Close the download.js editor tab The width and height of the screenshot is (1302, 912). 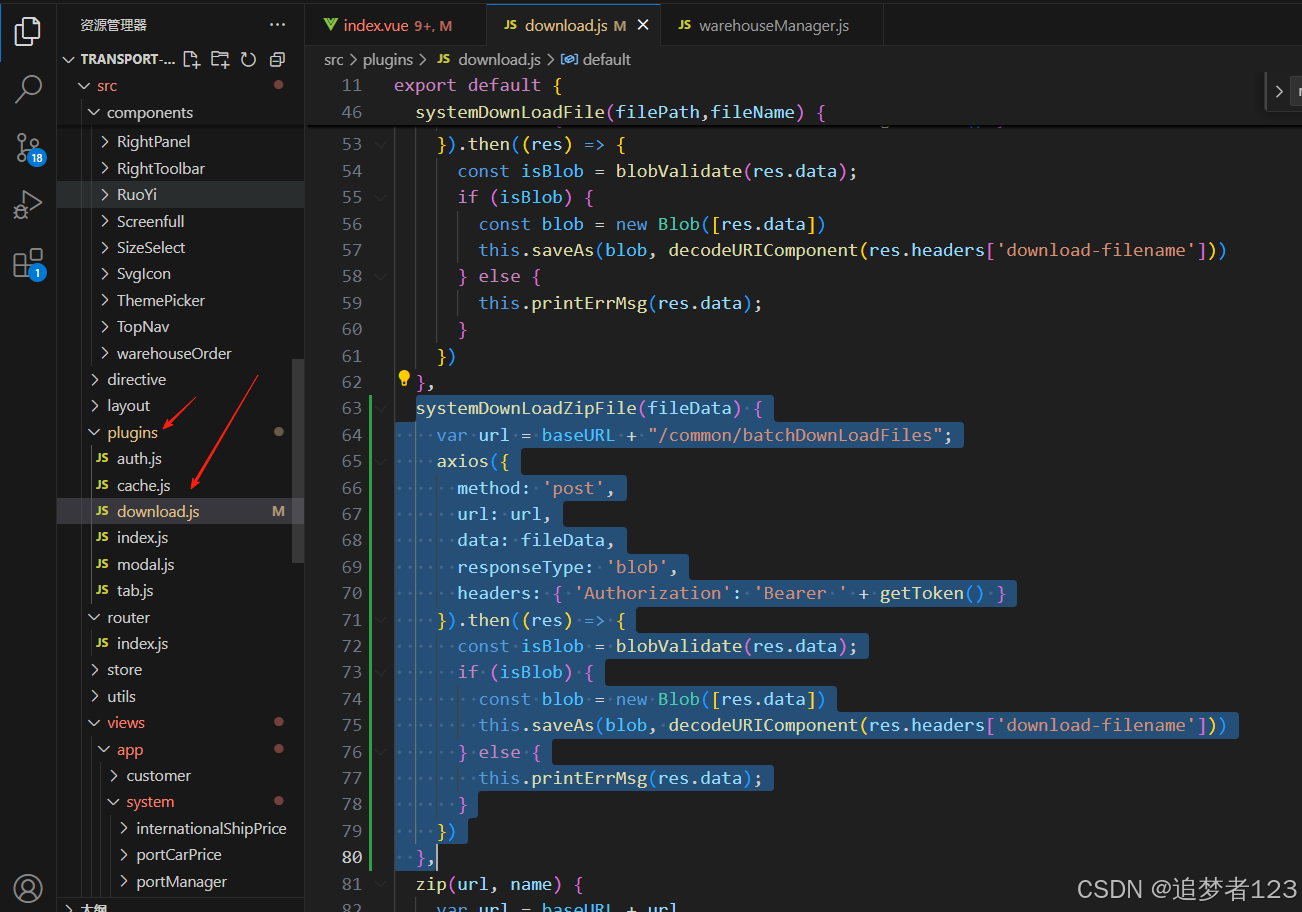(643, 25)
